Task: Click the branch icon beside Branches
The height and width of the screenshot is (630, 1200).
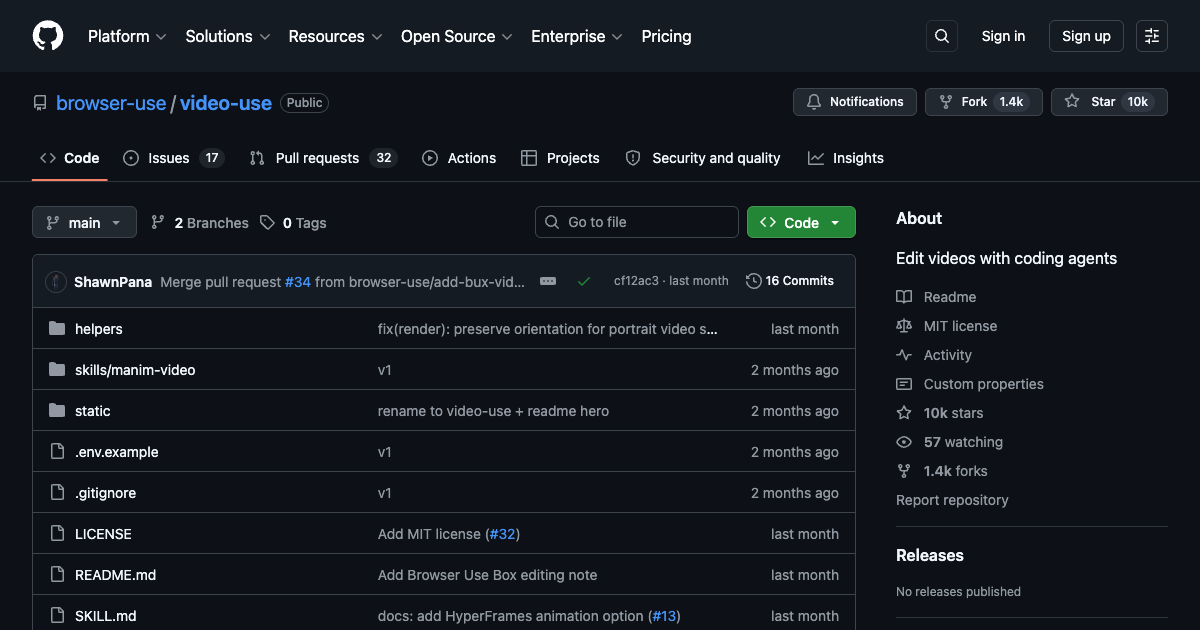Action: click(158, 223)
